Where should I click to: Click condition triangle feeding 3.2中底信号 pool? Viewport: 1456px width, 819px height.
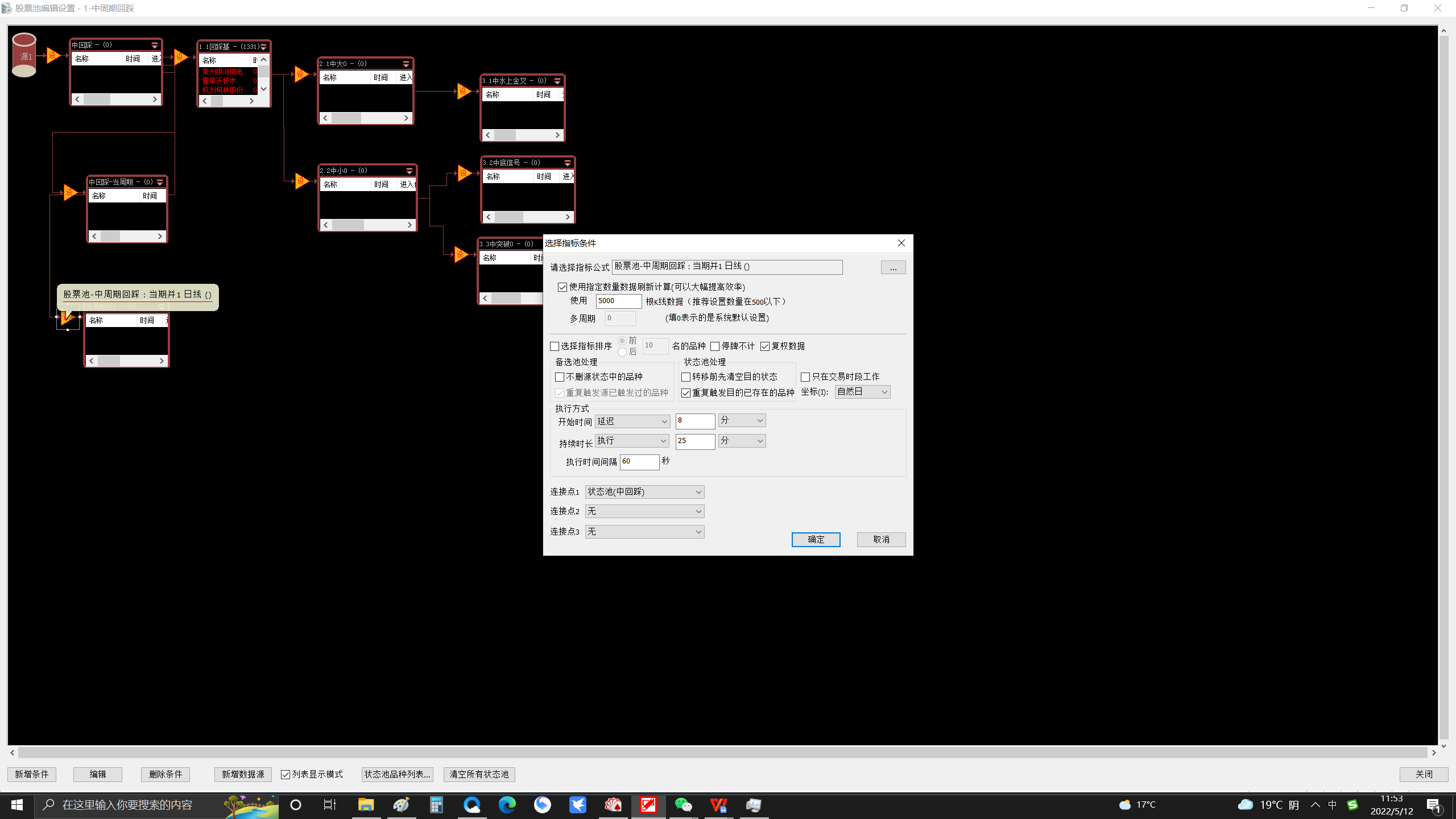coord(464,173)
